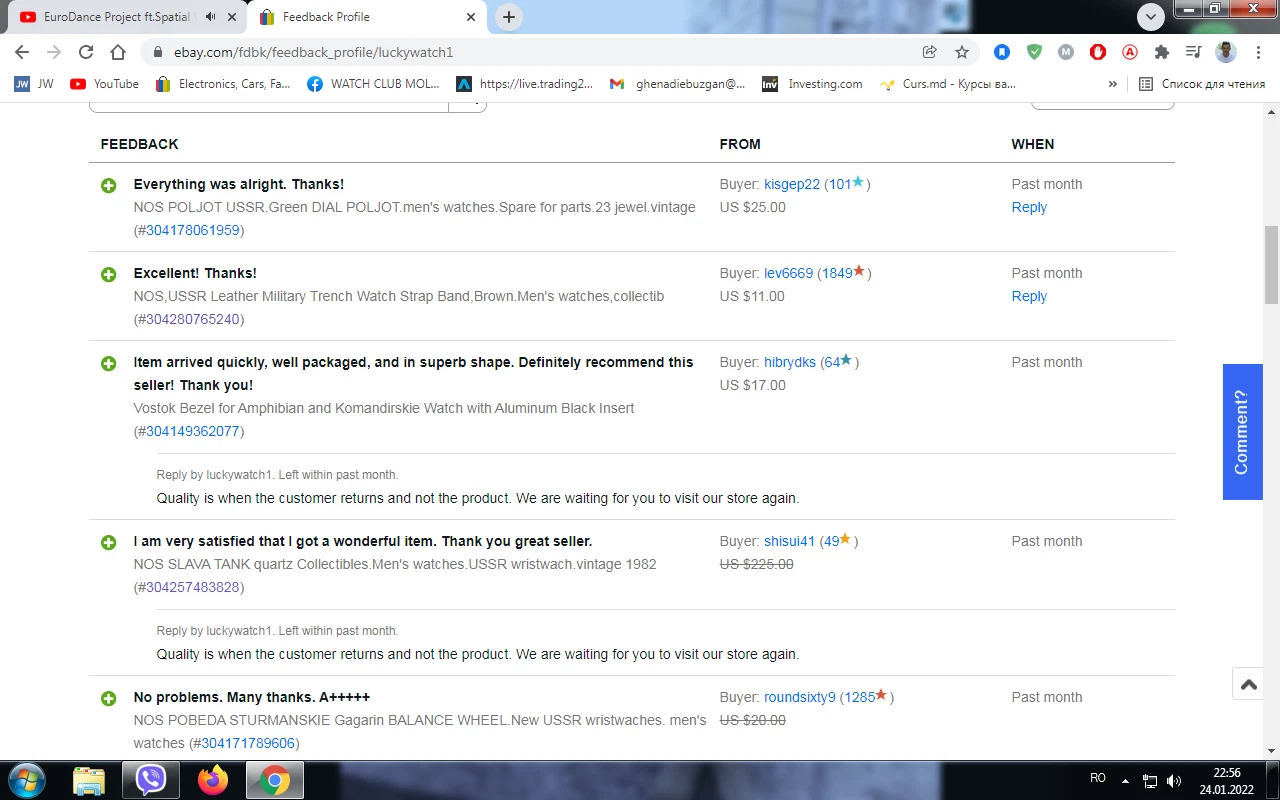Screen dimensions: 1280x800
Task: Open item number 304149362077
Action: (x=193, y=431)
